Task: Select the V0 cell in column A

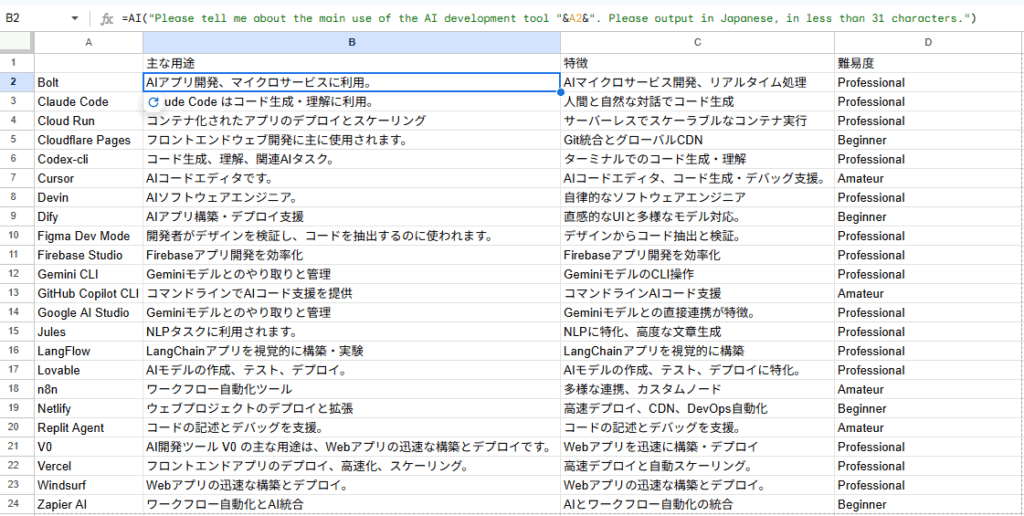Action: pos(89,447)
